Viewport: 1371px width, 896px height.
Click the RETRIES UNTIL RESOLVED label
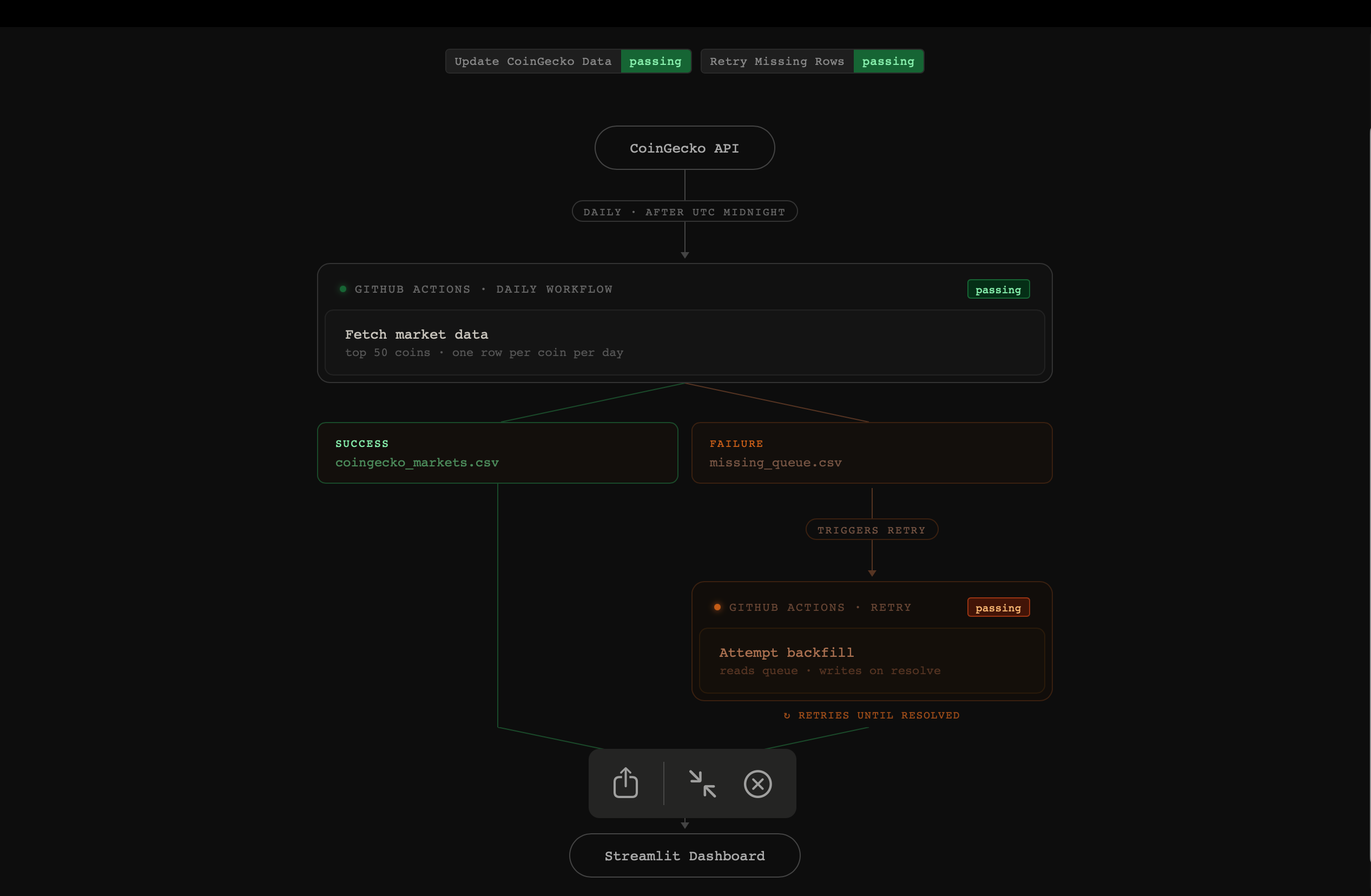tap(872, 715)
